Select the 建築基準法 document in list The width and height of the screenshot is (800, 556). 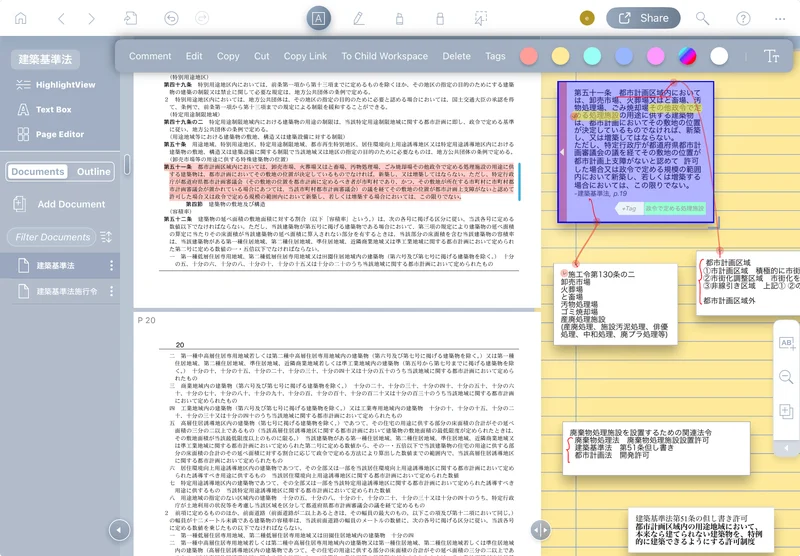pyautogui.click(x=60, y=265)
